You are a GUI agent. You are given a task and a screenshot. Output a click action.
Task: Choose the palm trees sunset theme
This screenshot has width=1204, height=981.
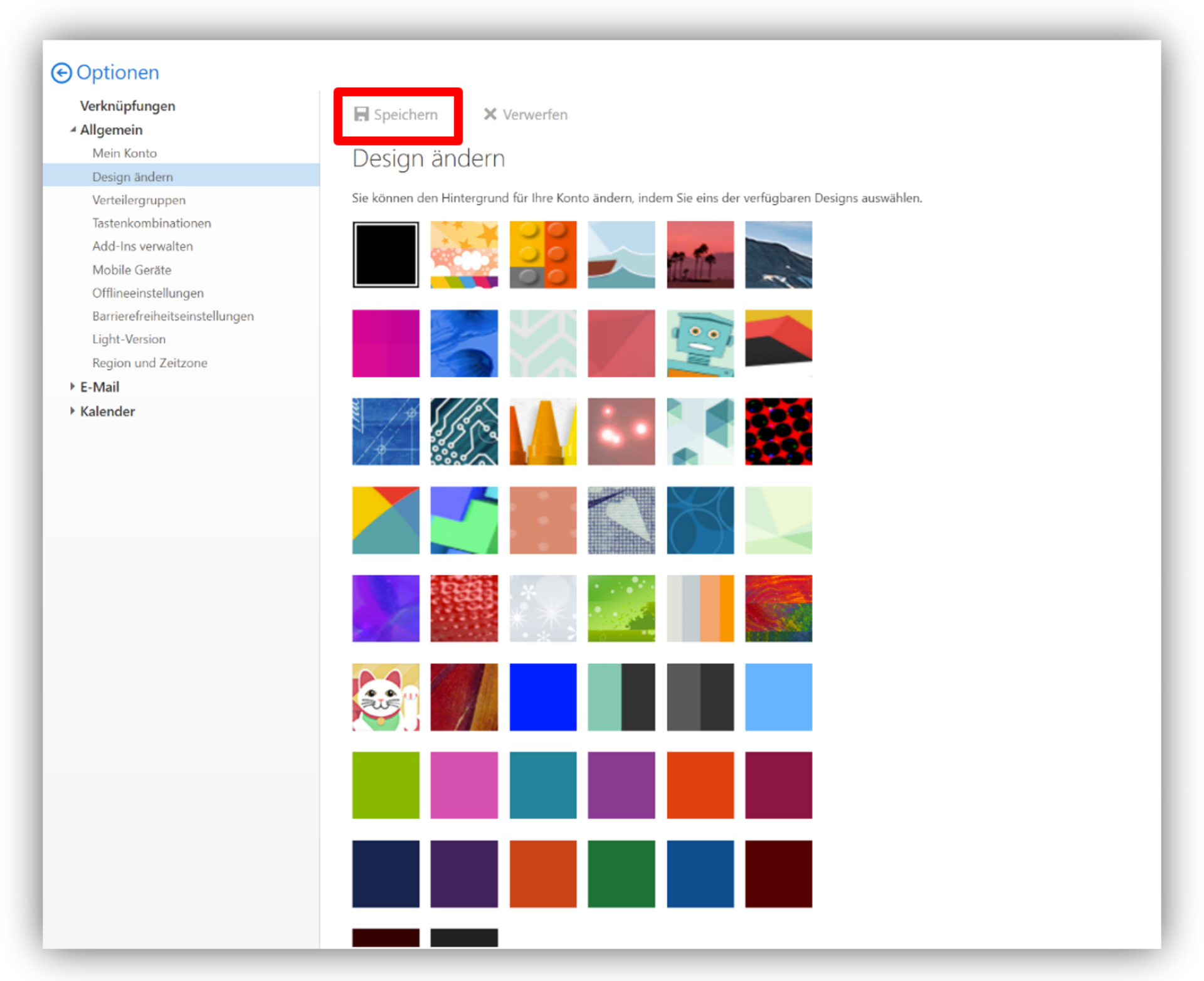pyautogui.click(x=700, y=255)
